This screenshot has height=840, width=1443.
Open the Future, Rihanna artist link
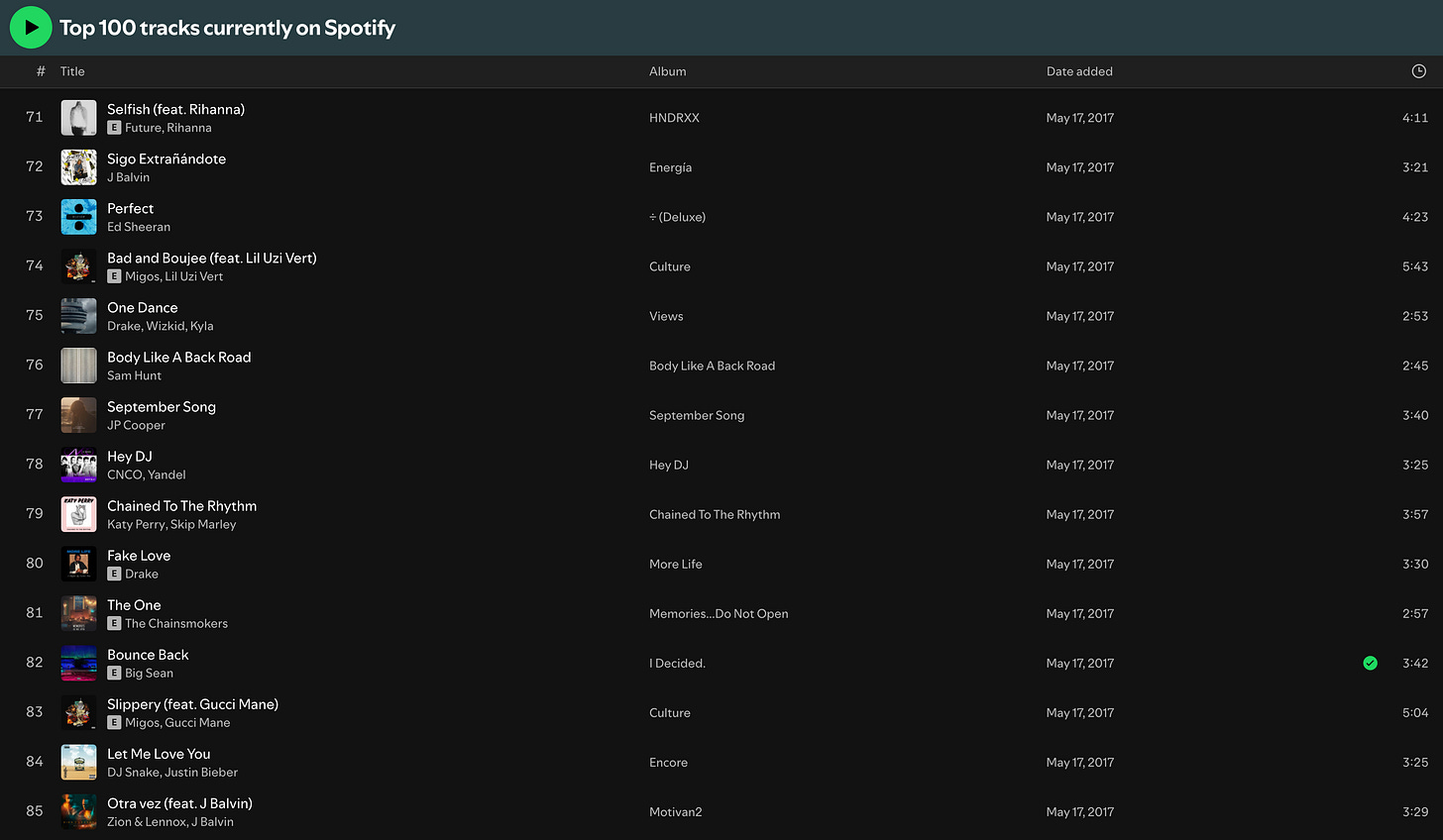(167, 128)
